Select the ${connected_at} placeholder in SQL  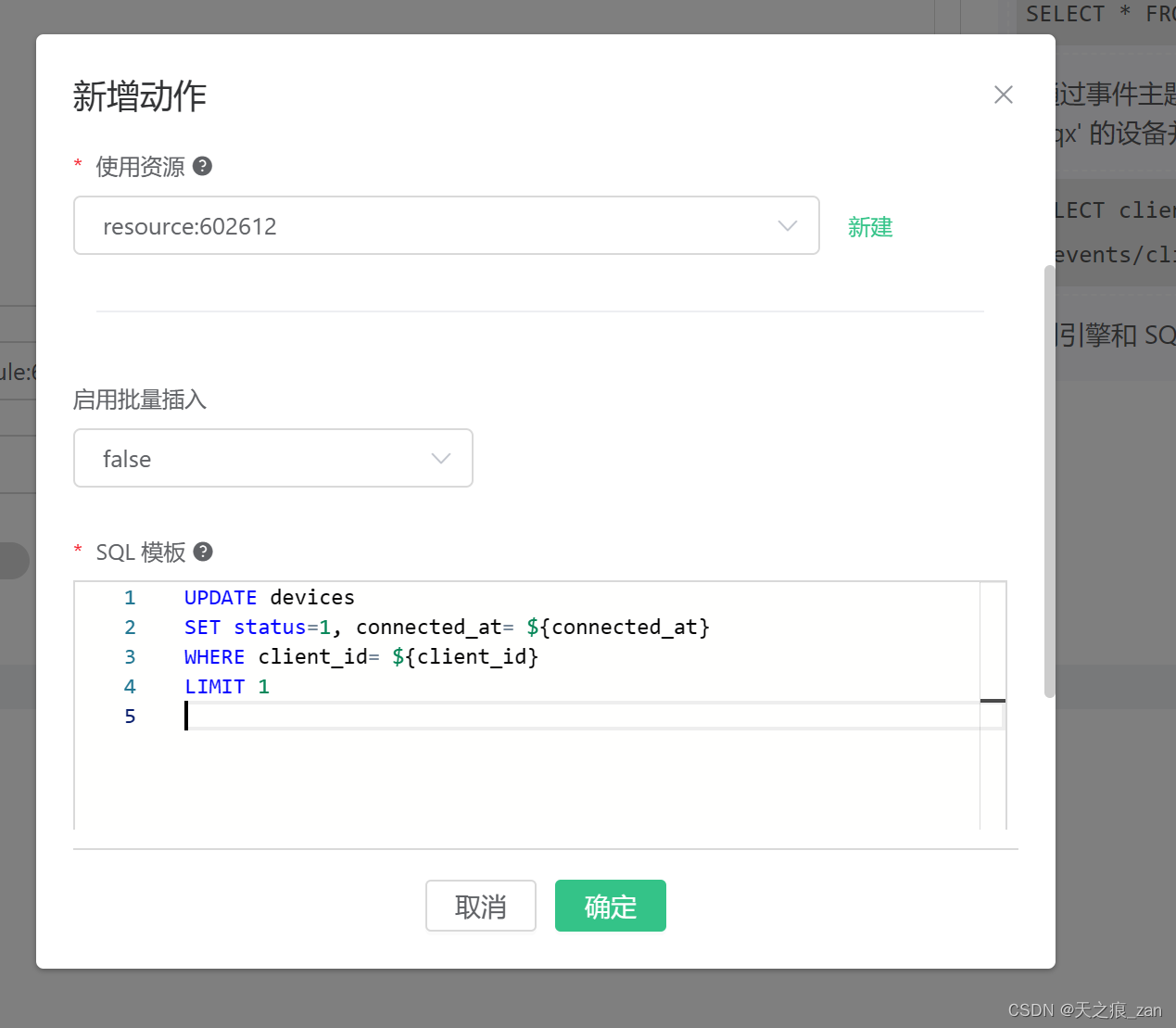tap(617, 627)
